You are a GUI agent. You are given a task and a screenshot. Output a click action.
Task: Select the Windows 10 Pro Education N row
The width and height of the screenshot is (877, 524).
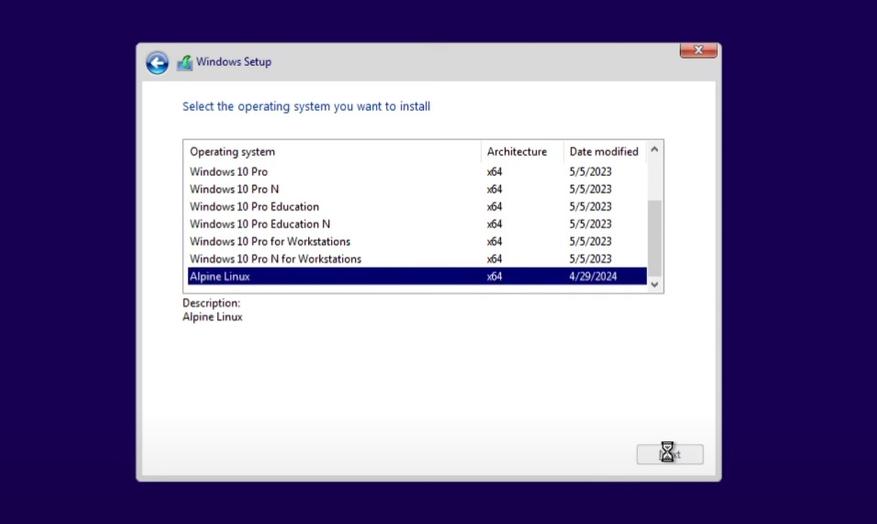click(417, 224)
